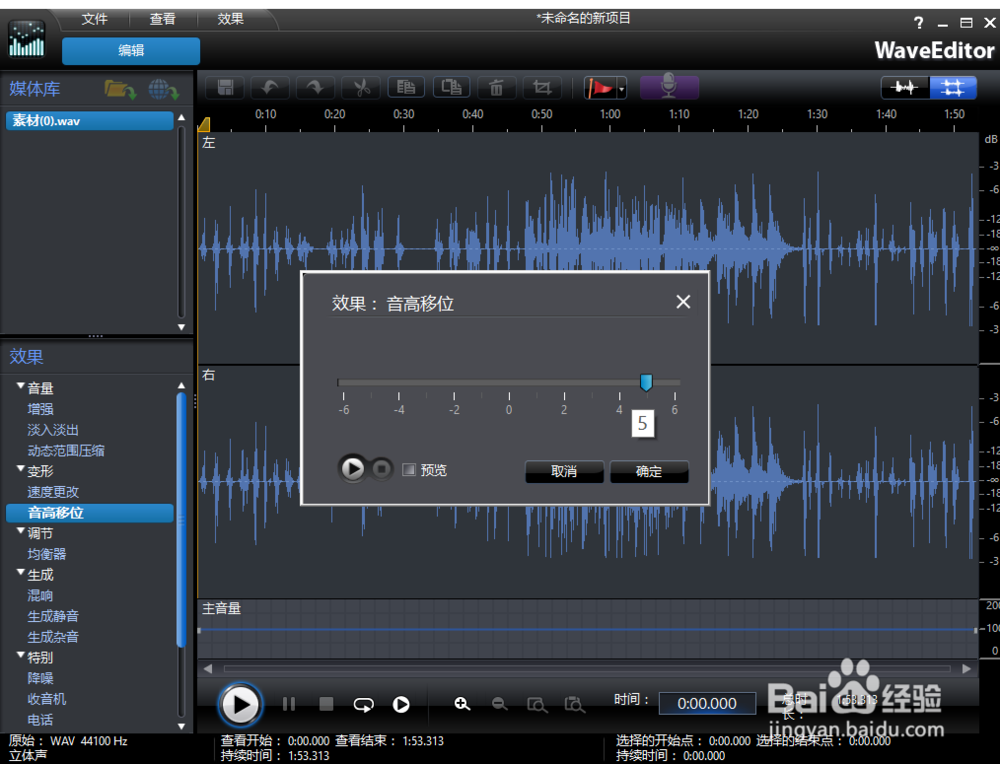Viewport: 1000px width, 764px height.
Task: Select the 降噪 effect
Action: [40, 679]
